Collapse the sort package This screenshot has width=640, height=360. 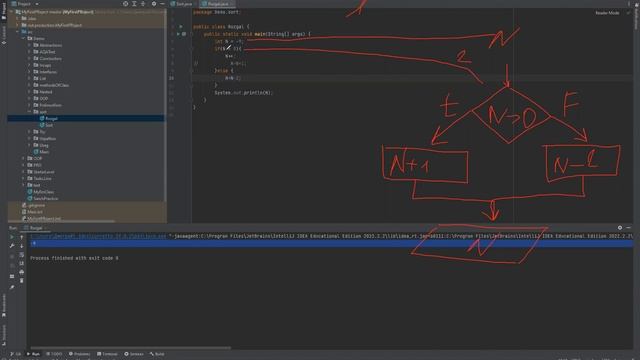pyautogui.click(x=29, y=111)
